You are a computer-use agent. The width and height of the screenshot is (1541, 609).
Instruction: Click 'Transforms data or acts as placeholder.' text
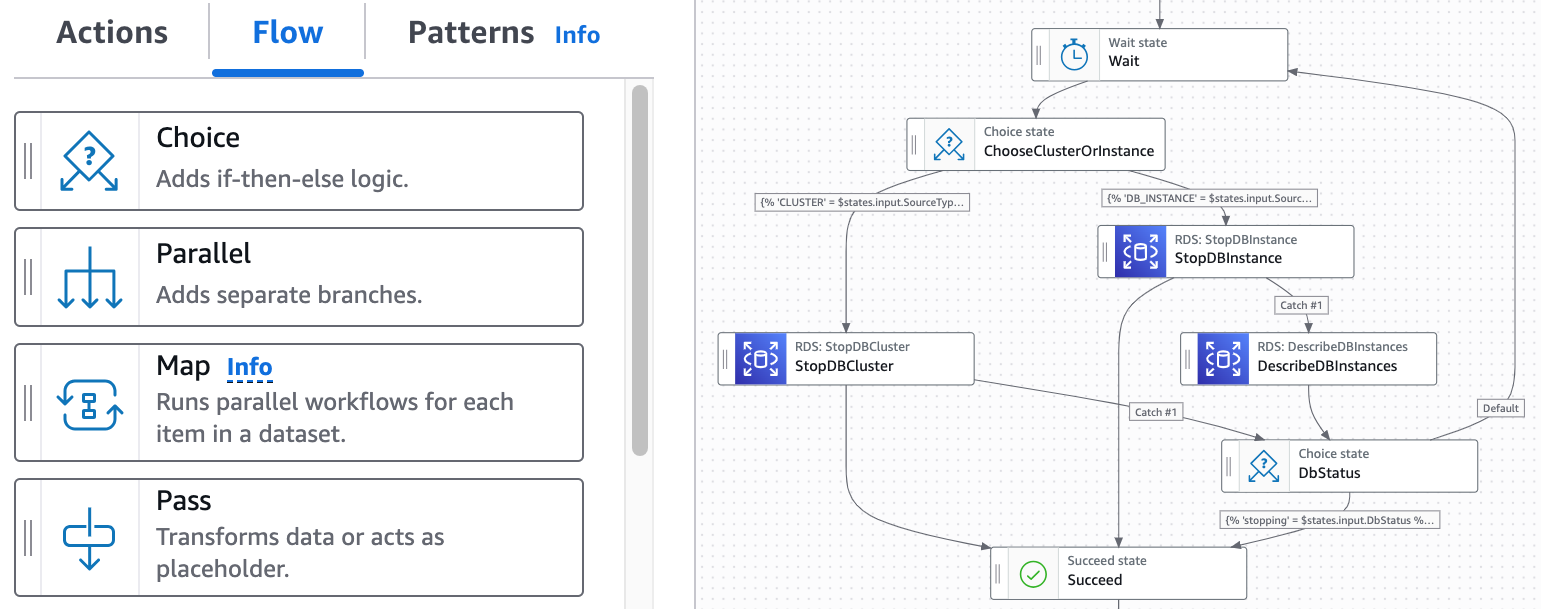coord(300,553)
